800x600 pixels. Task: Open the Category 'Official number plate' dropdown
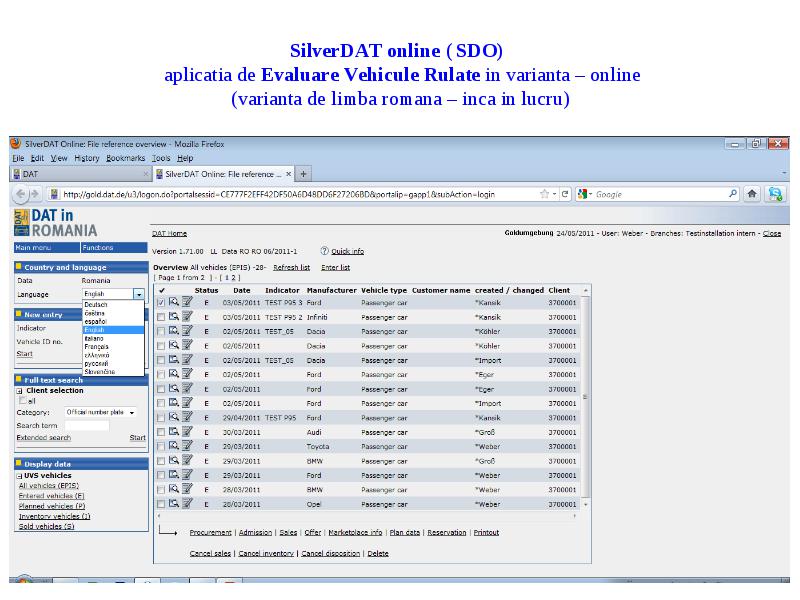101,412
